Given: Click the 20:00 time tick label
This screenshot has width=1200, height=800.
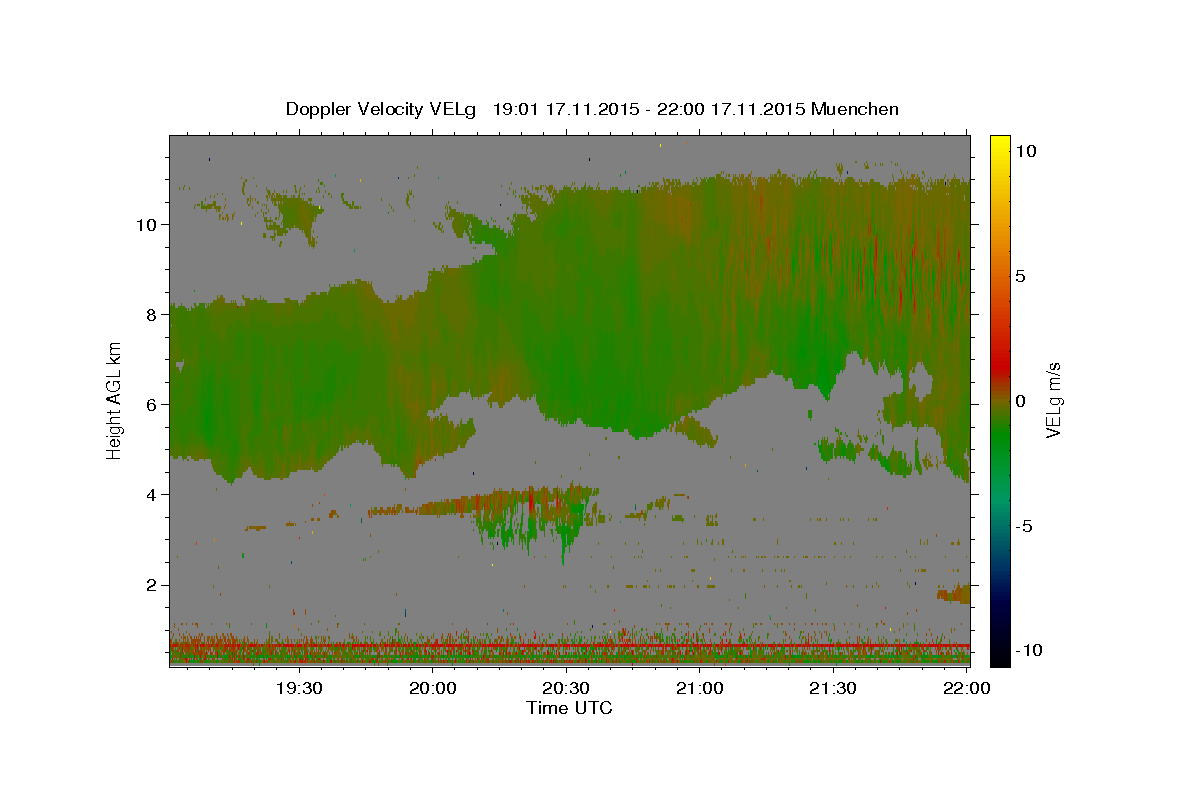Looking at the screenshot, I should coord(432,688).
